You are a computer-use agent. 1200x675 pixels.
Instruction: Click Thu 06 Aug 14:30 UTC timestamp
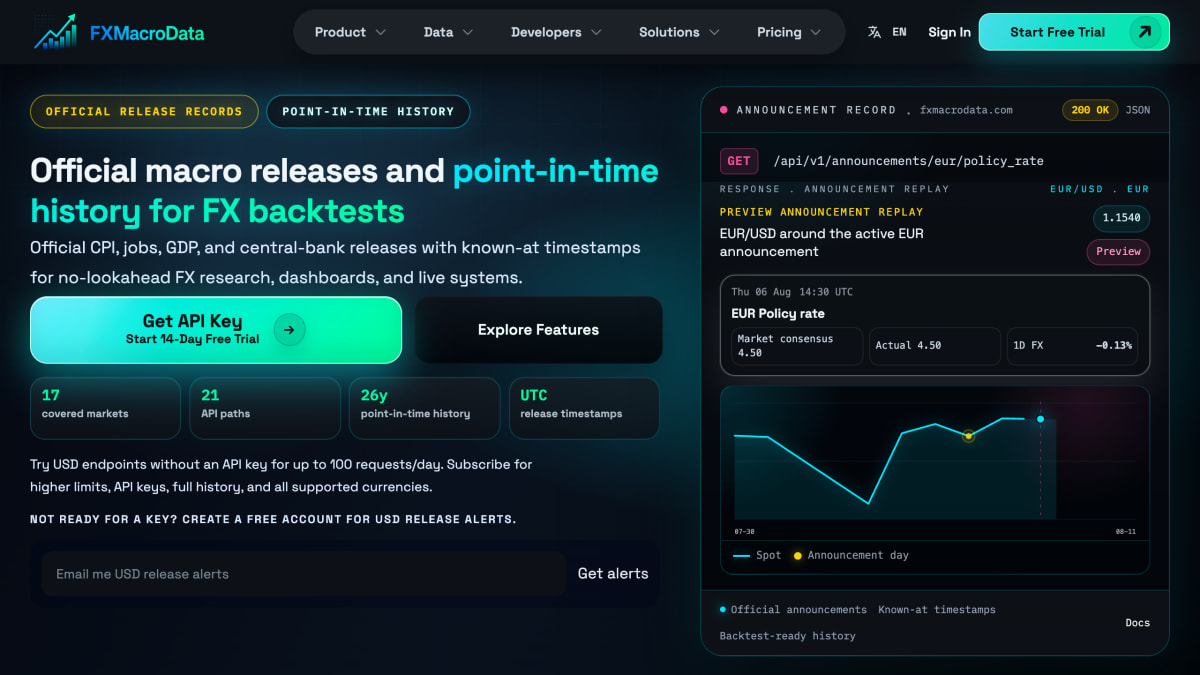[792, 292]
